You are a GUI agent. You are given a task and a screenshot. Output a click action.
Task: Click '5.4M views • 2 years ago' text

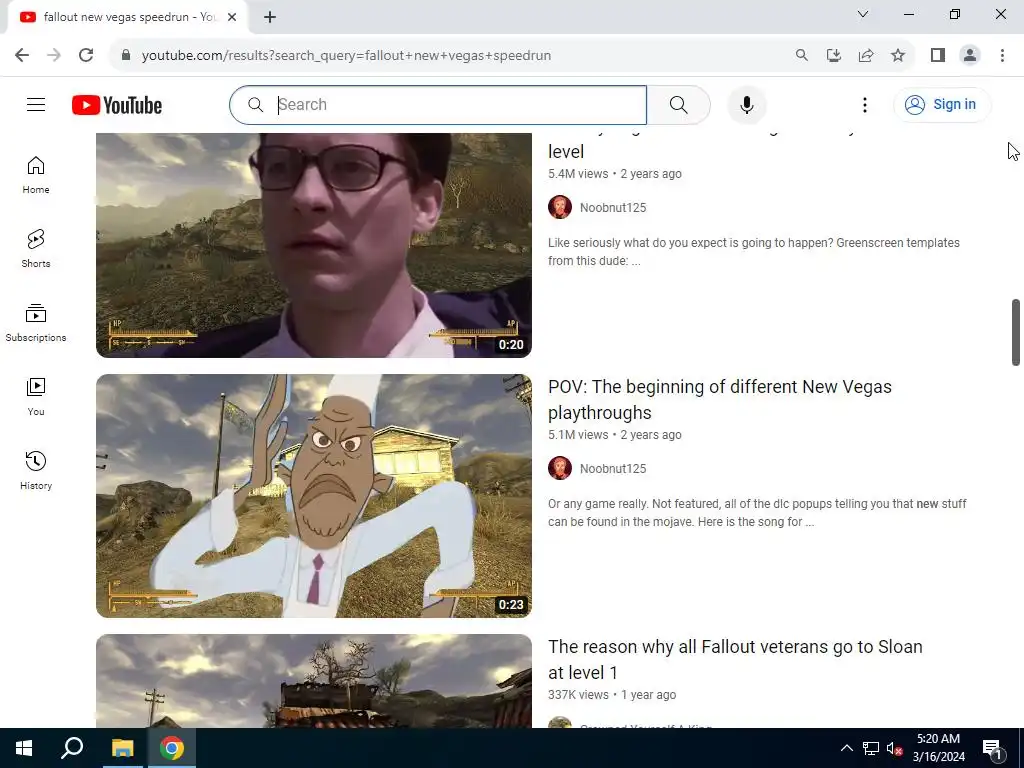coord(615,174)
